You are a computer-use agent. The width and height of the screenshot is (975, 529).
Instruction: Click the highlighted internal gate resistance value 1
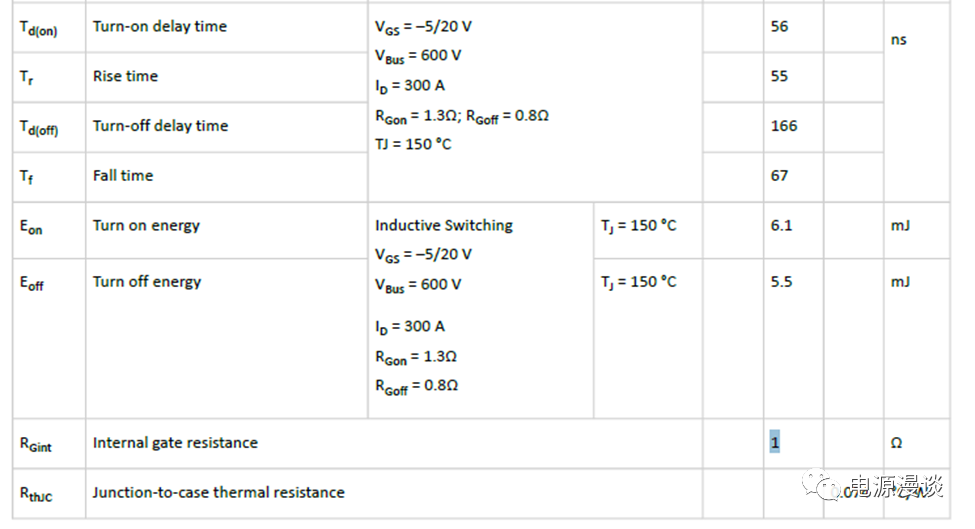coord(774,441)
